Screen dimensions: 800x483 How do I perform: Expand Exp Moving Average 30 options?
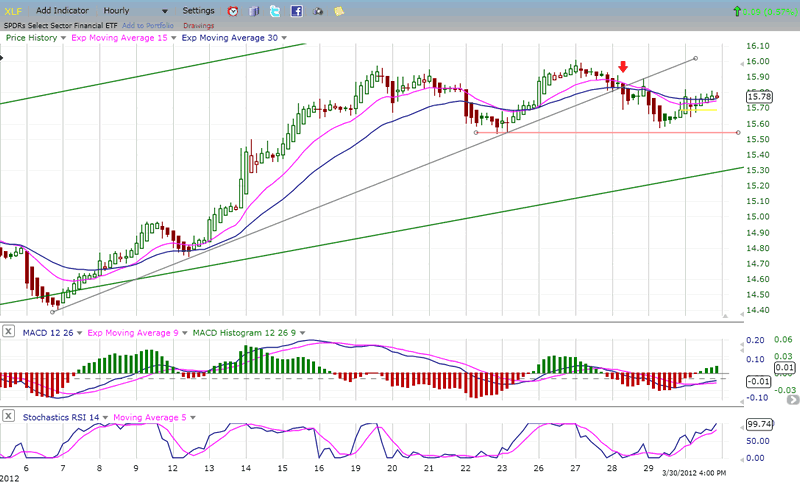284,37
